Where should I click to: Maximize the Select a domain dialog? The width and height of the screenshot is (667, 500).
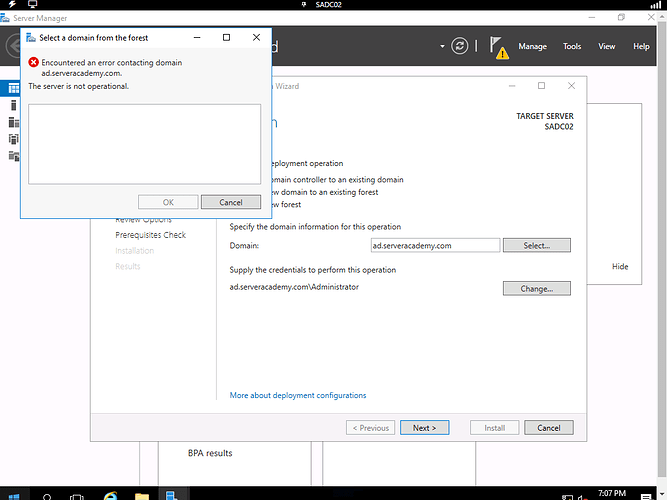click(x=226, y=37)
